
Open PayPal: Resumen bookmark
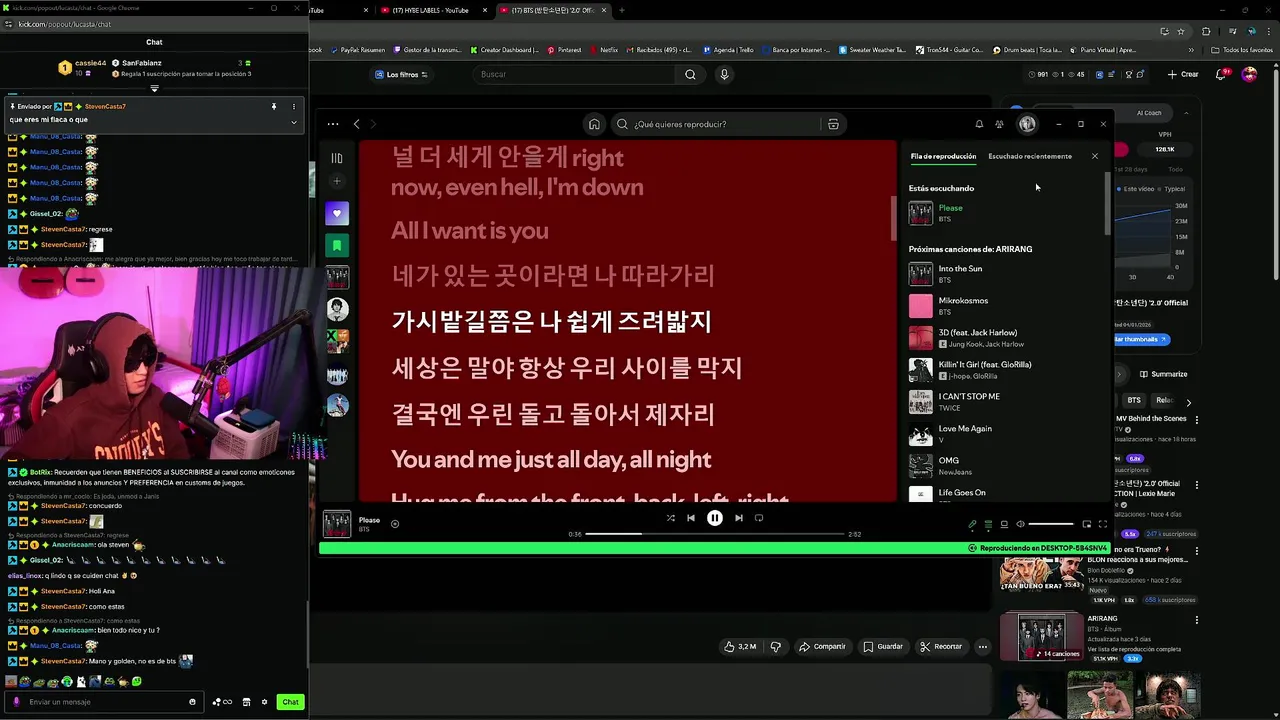tap(358, 49)
